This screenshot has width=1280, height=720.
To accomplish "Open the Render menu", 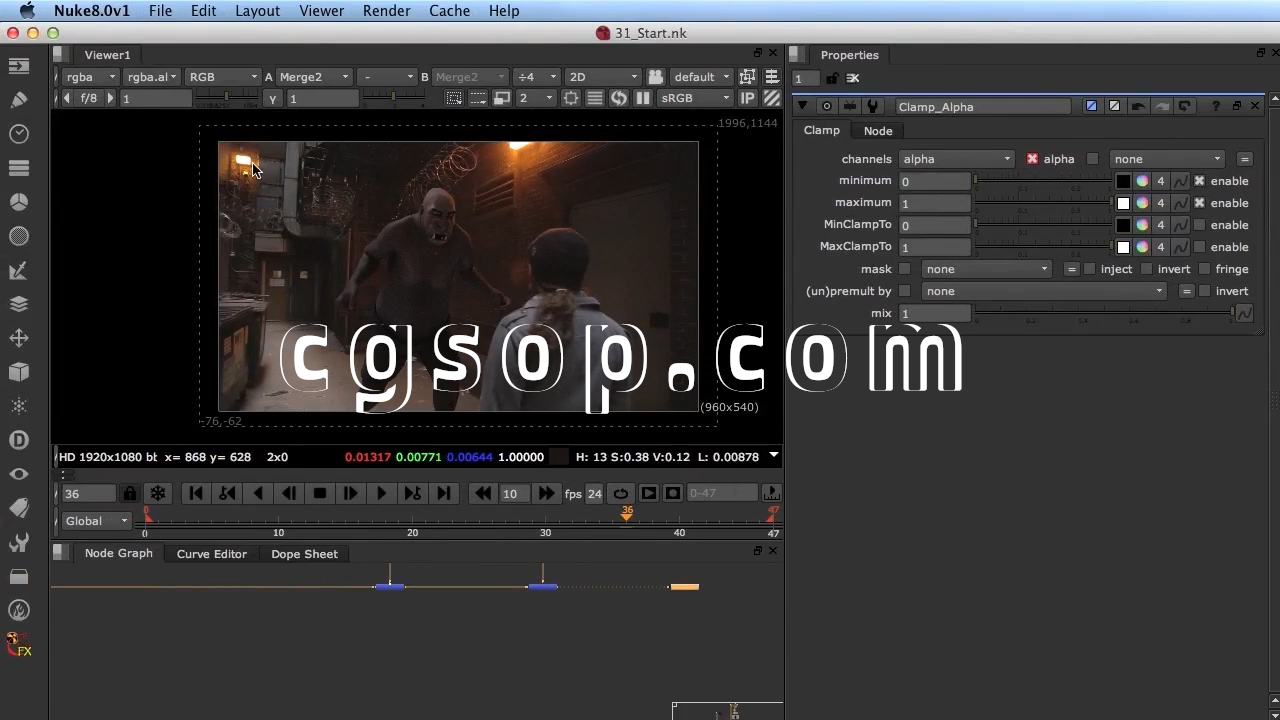I will click(x=386, y=11).
